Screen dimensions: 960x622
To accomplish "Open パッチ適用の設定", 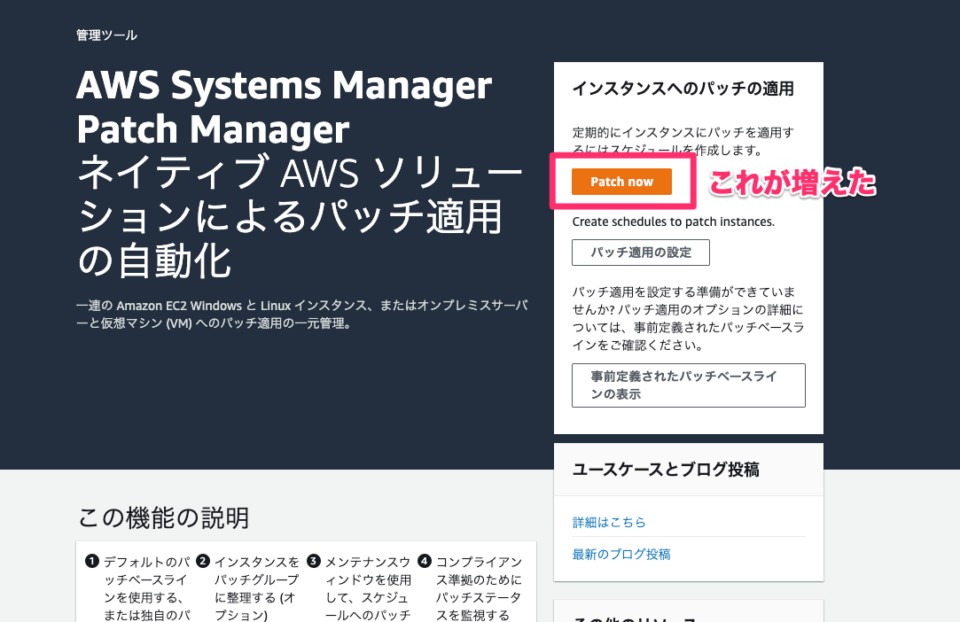I will pos(640,252).
